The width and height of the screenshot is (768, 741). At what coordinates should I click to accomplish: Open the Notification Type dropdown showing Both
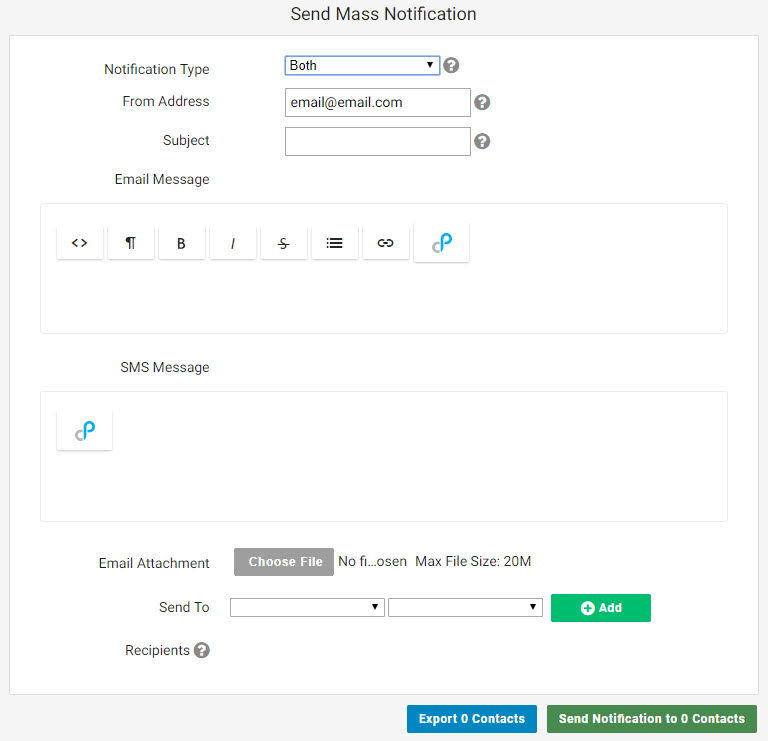click(362, 65)
